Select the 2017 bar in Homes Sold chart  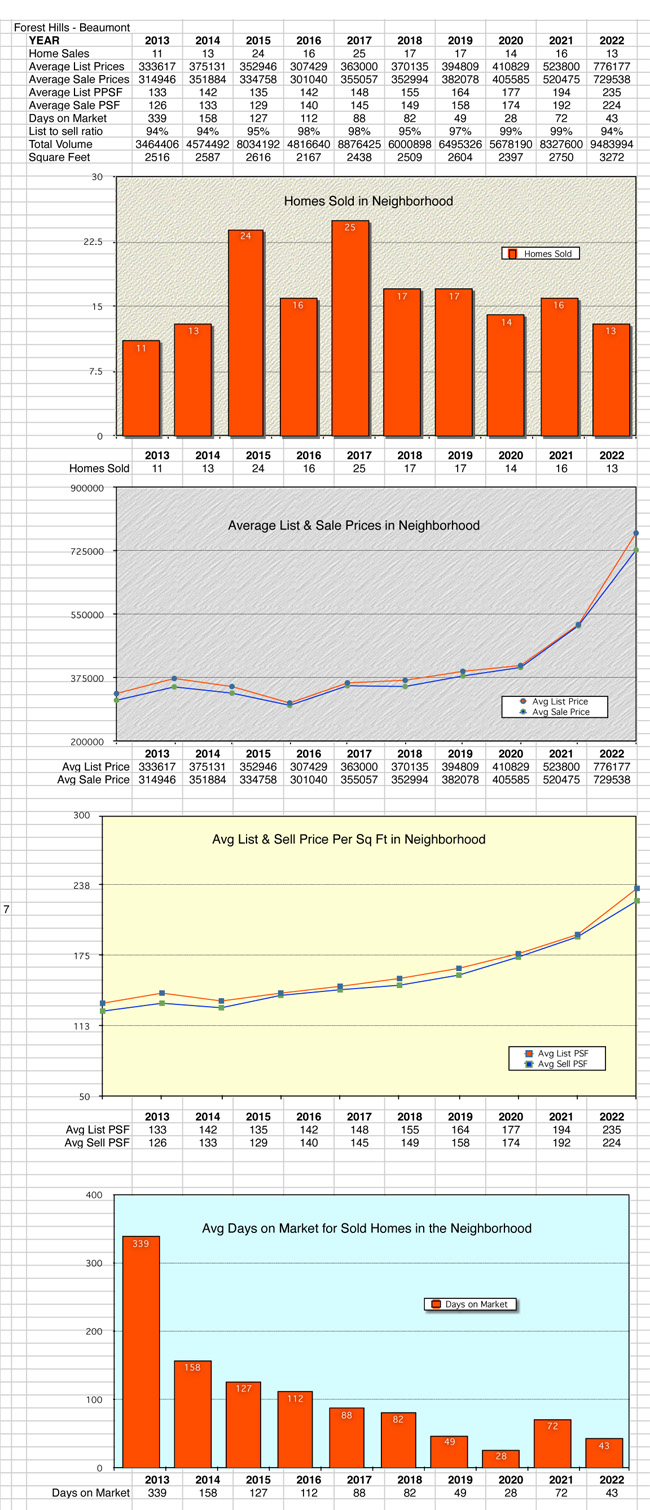pos(350,328)
